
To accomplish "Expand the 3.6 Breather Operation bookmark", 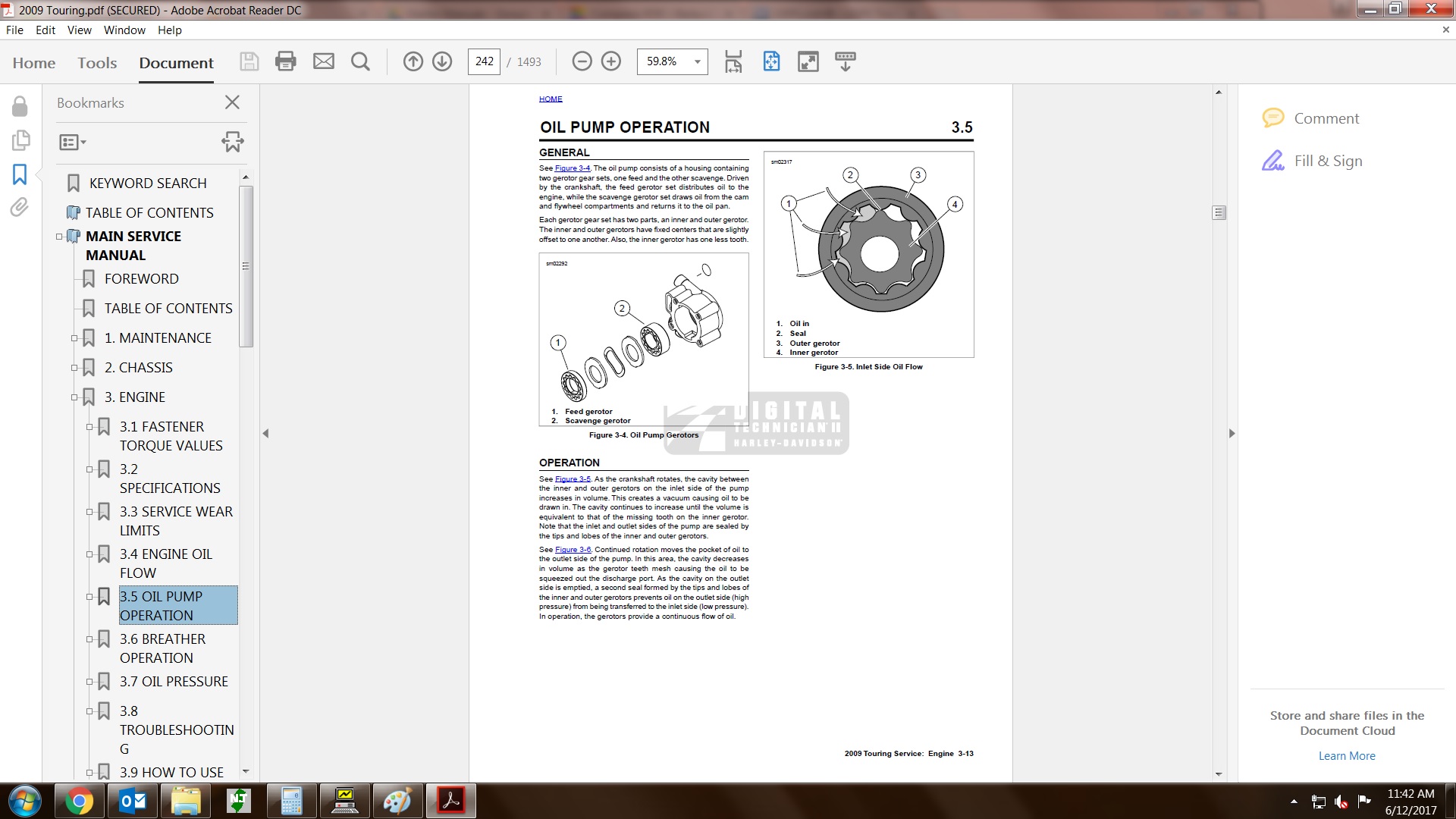I will click(x=89, y=639).
